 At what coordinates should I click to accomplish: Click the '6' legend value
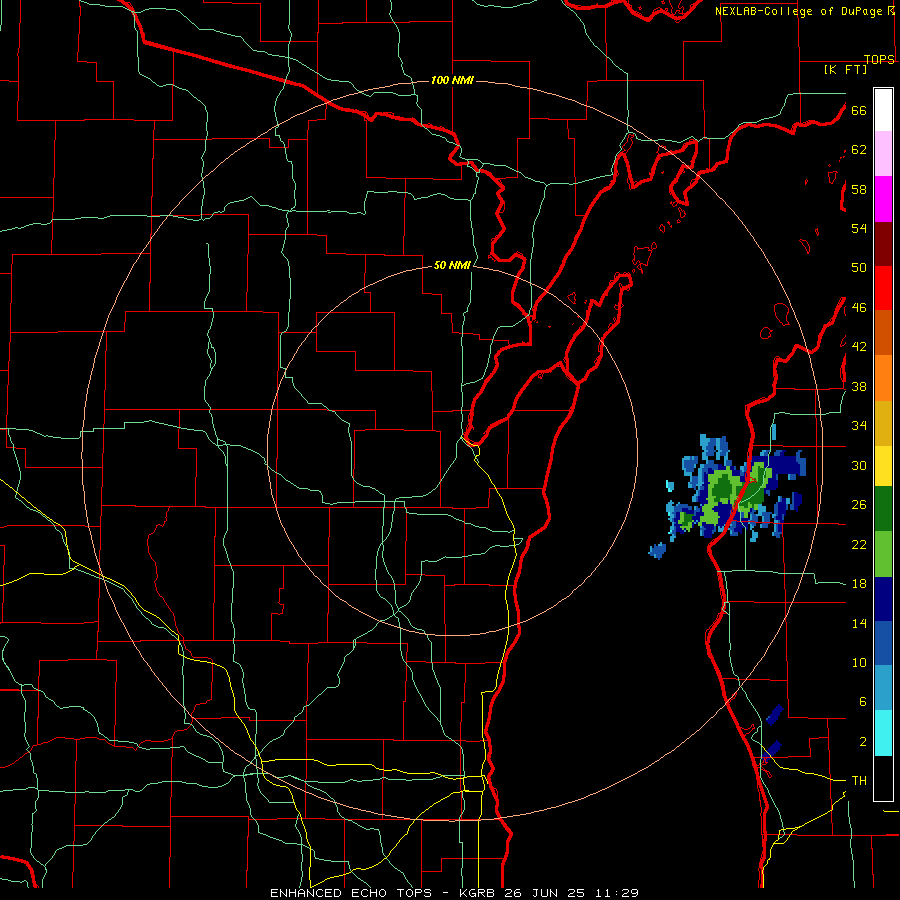(862, 702)
